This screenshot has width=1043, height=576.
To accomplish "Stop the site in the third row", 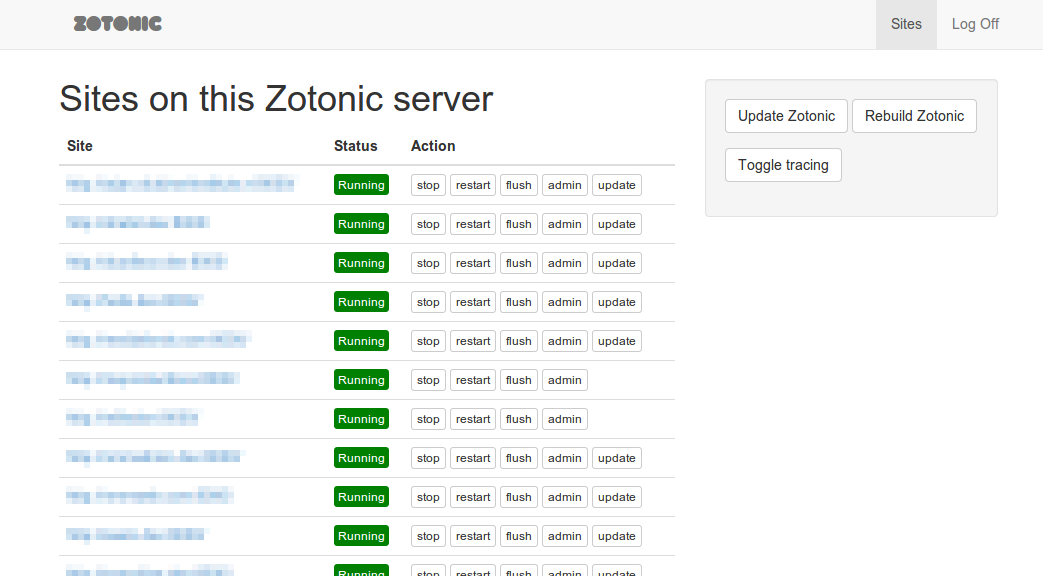I will click(428, 263).
